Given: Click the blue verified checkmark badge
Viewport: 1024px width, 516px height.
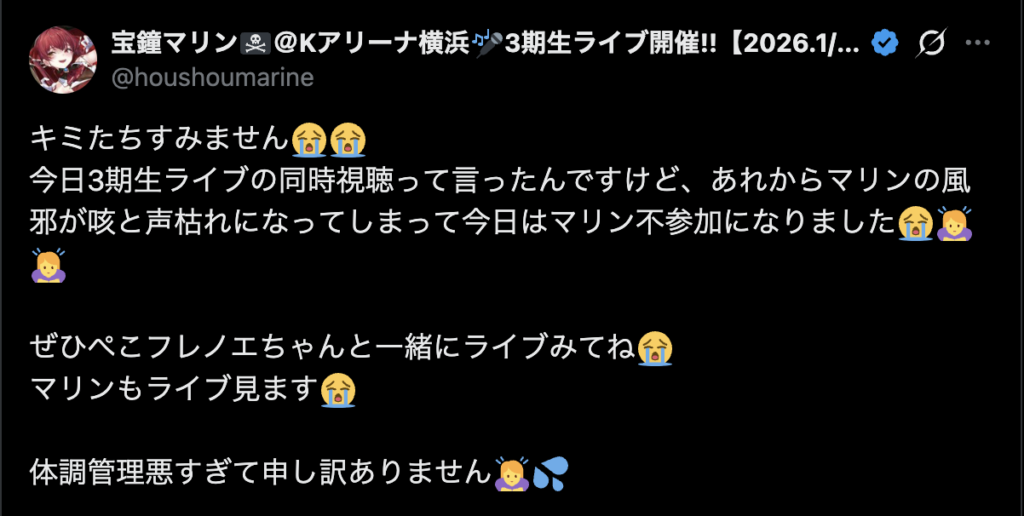Looking at the screenshot, I should 886,44.
